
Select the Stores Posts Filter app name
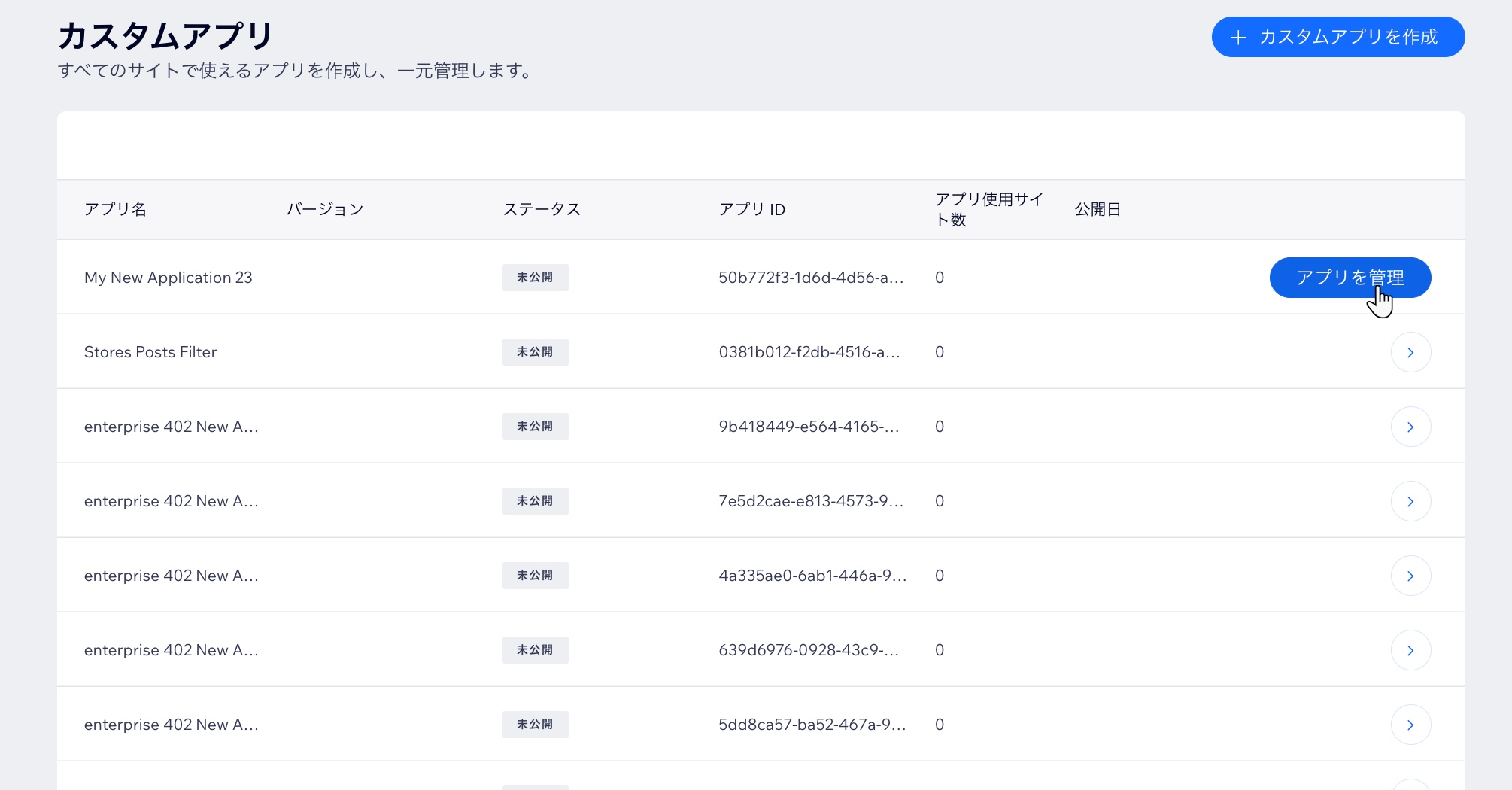(x=150, y=352)
